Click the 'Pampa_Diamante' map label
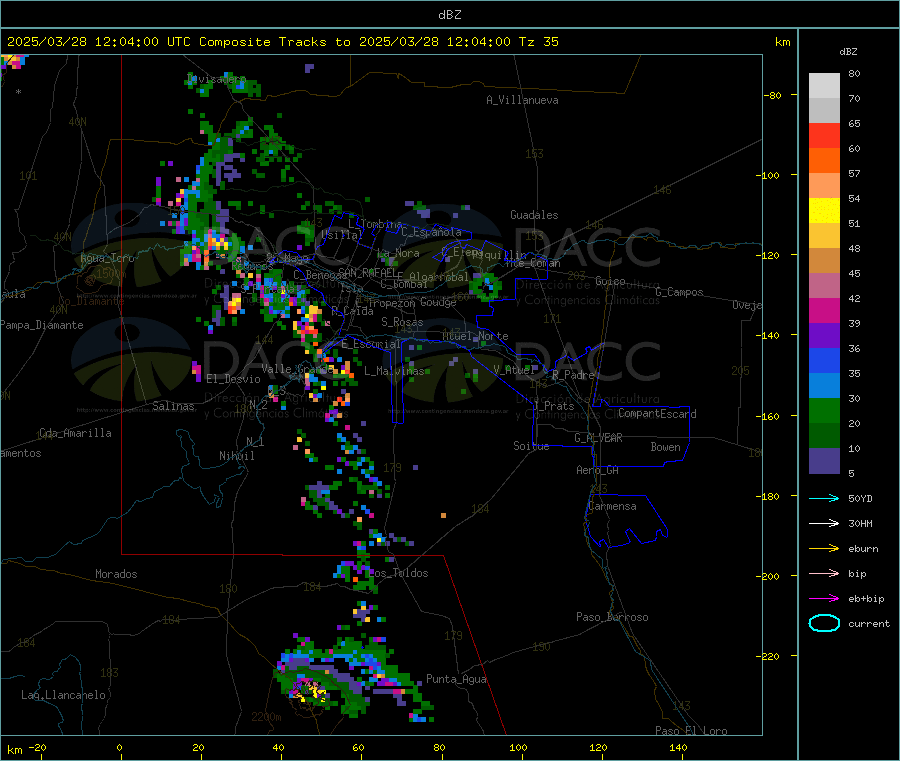900x761 pixels. [x=42, y=325]
